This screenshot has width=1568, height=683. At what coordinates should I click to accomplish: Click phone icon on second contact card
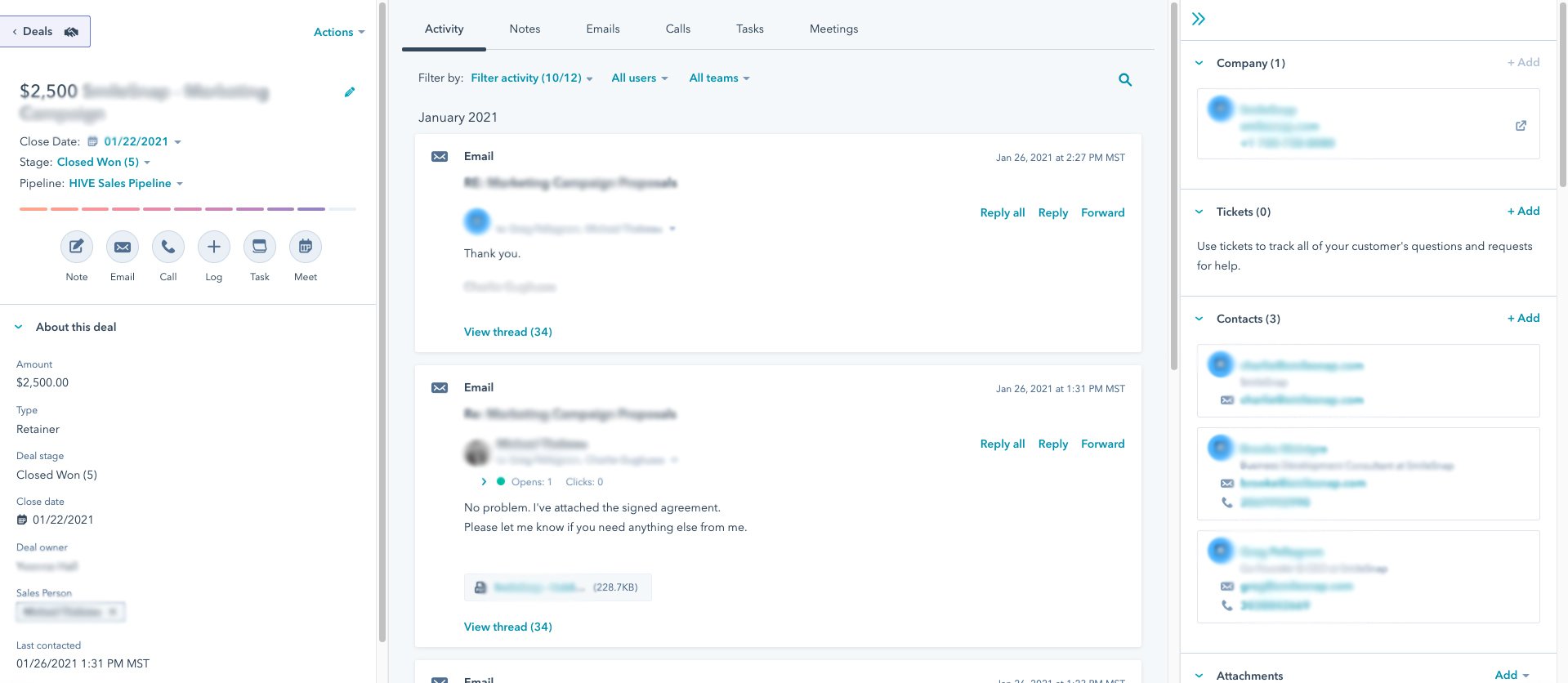click(1227, 502)
